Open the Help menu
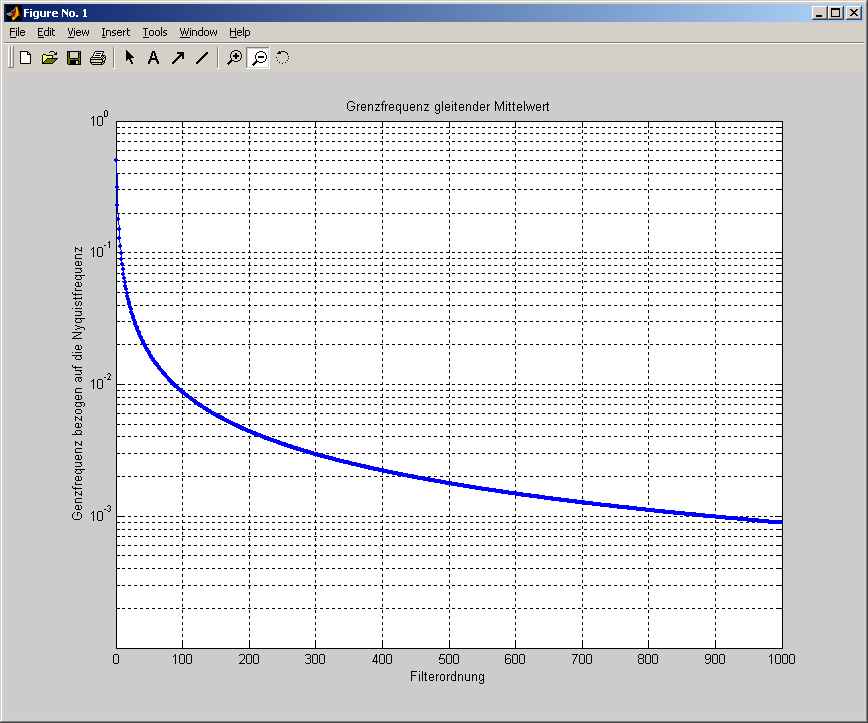The height and width of the screenshot is (723, 868). [x=240, y=32]
